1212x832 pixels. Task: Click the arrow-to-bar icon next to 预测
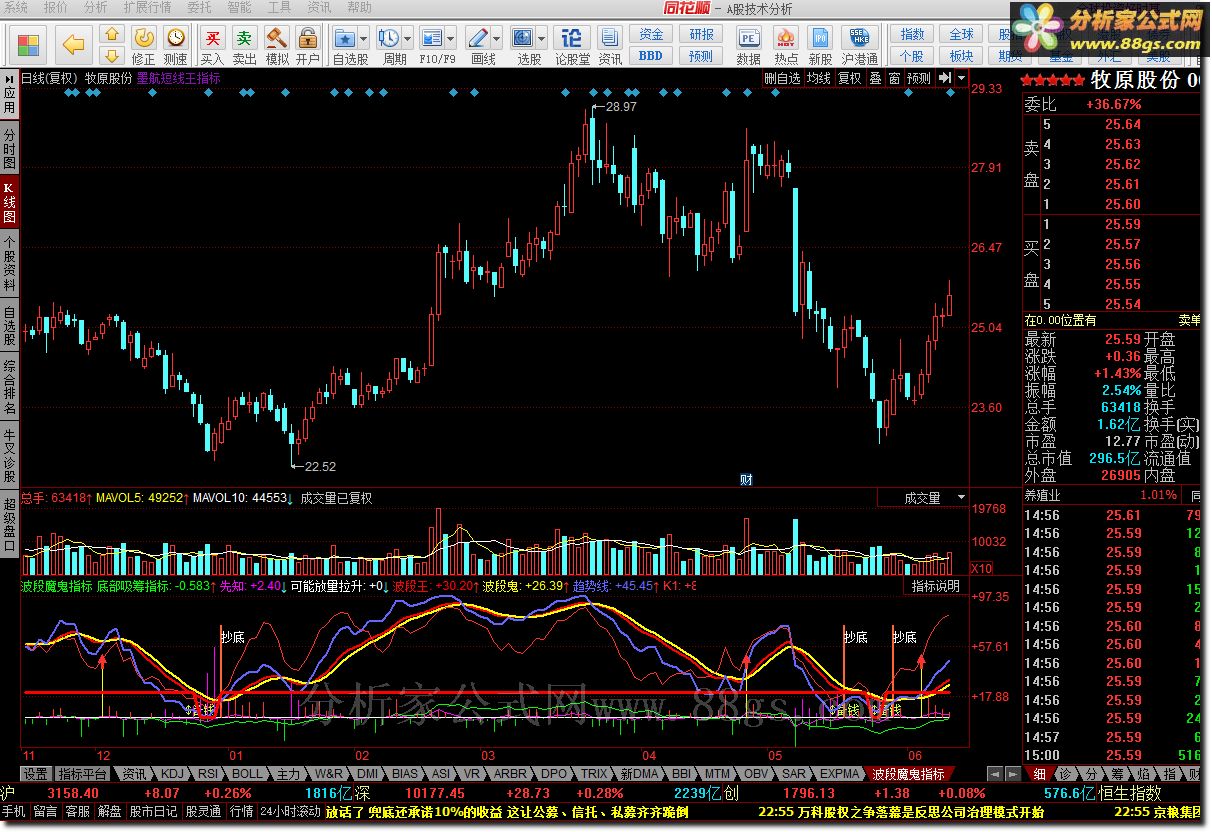point(944,78)
